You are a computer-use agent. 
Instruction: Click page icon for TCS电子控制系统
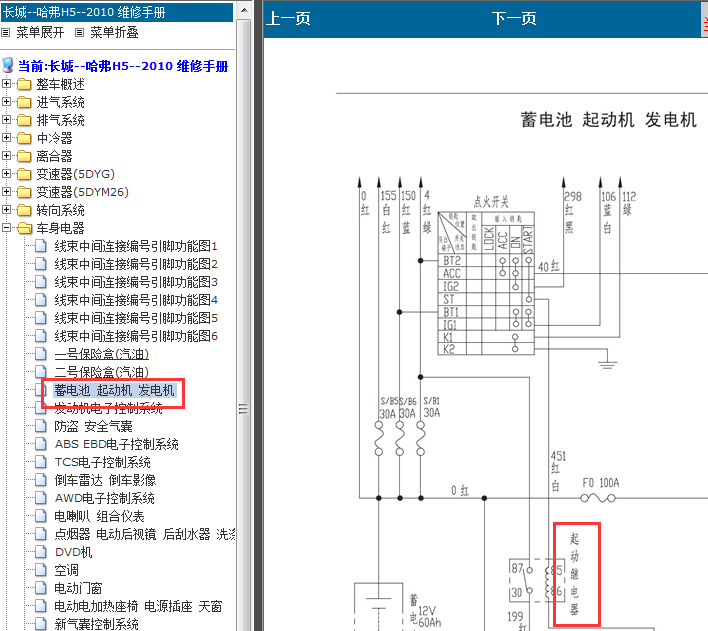pyautogui.click(x=41, y=462)
